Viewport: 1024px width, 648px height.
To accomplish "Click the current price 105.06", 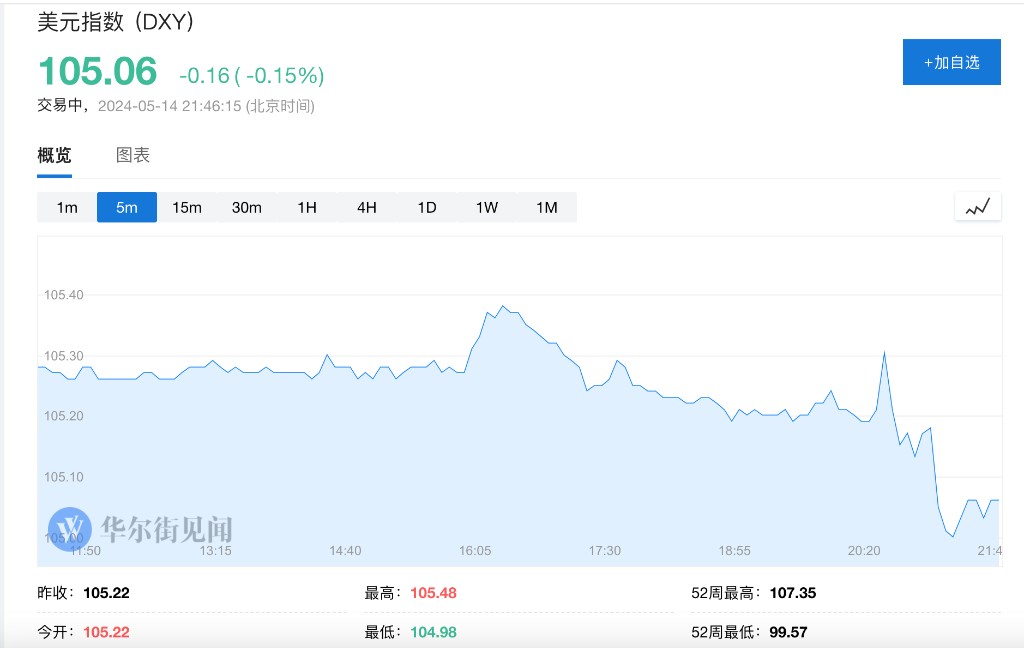I will [x=97, y=71].
